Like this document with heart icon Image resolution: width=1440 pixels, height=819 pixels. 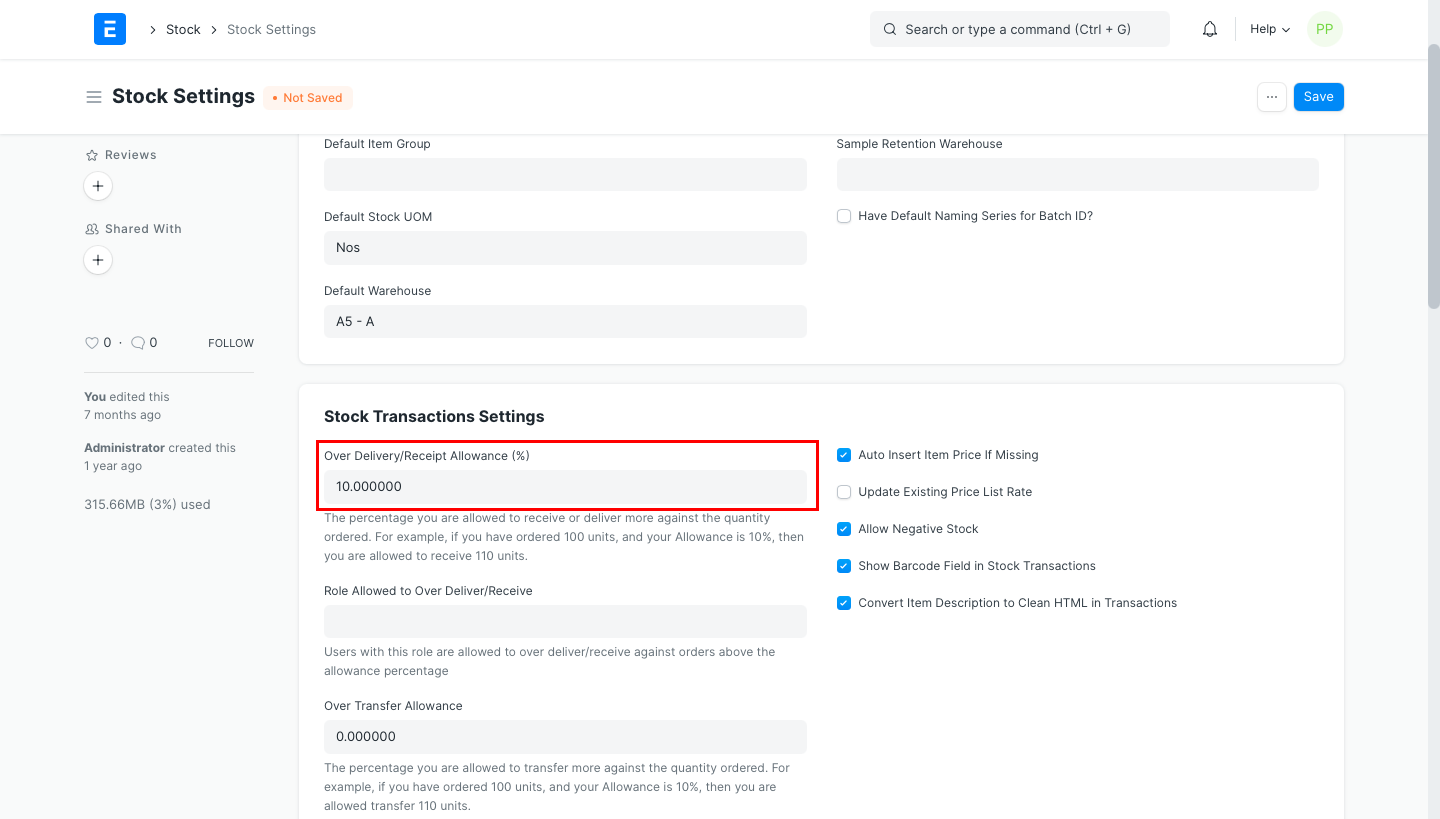click(x=92, y=343)
